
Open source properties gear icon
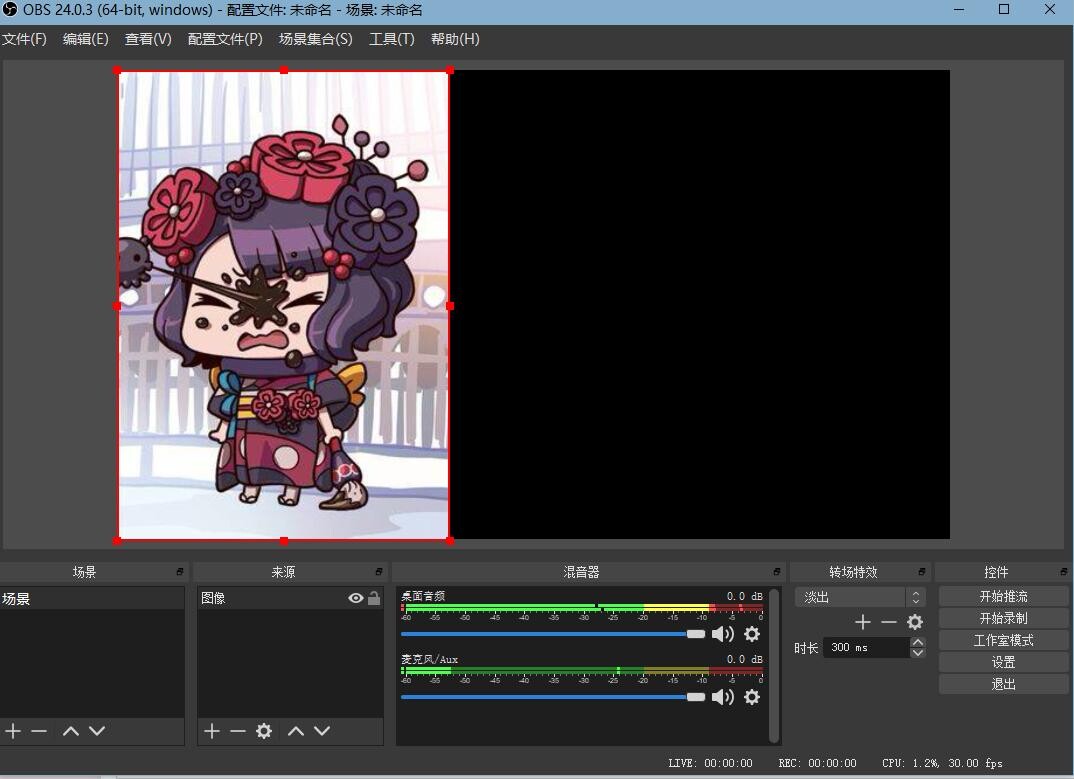click(x=264, y=731)
